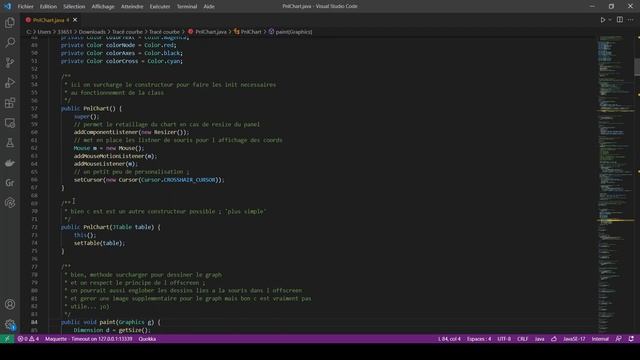Click the VS Code logo in title bar

coord(7,6)
